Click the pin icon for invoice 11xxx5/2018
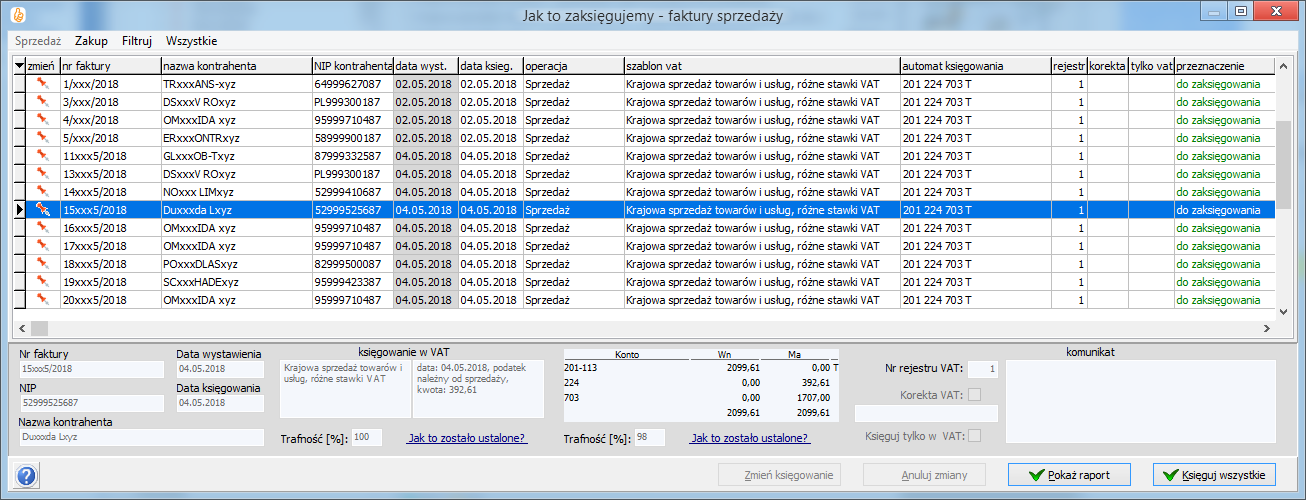Screen dimensions: 1306x500 [42, 156]
